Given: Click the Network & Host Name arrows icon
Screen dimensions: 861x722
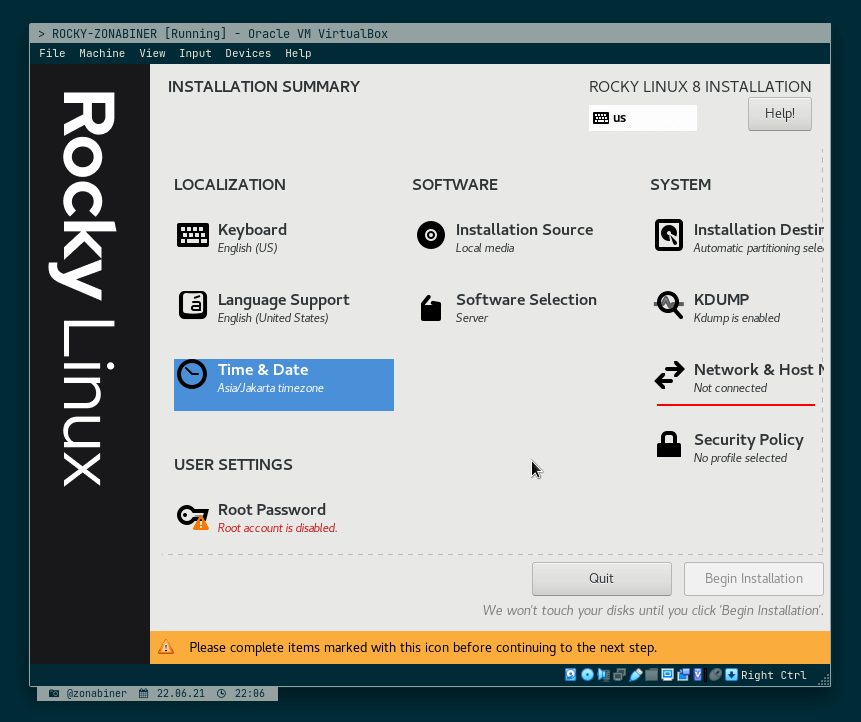Looking at the screenshot, I should click(668, 377).
